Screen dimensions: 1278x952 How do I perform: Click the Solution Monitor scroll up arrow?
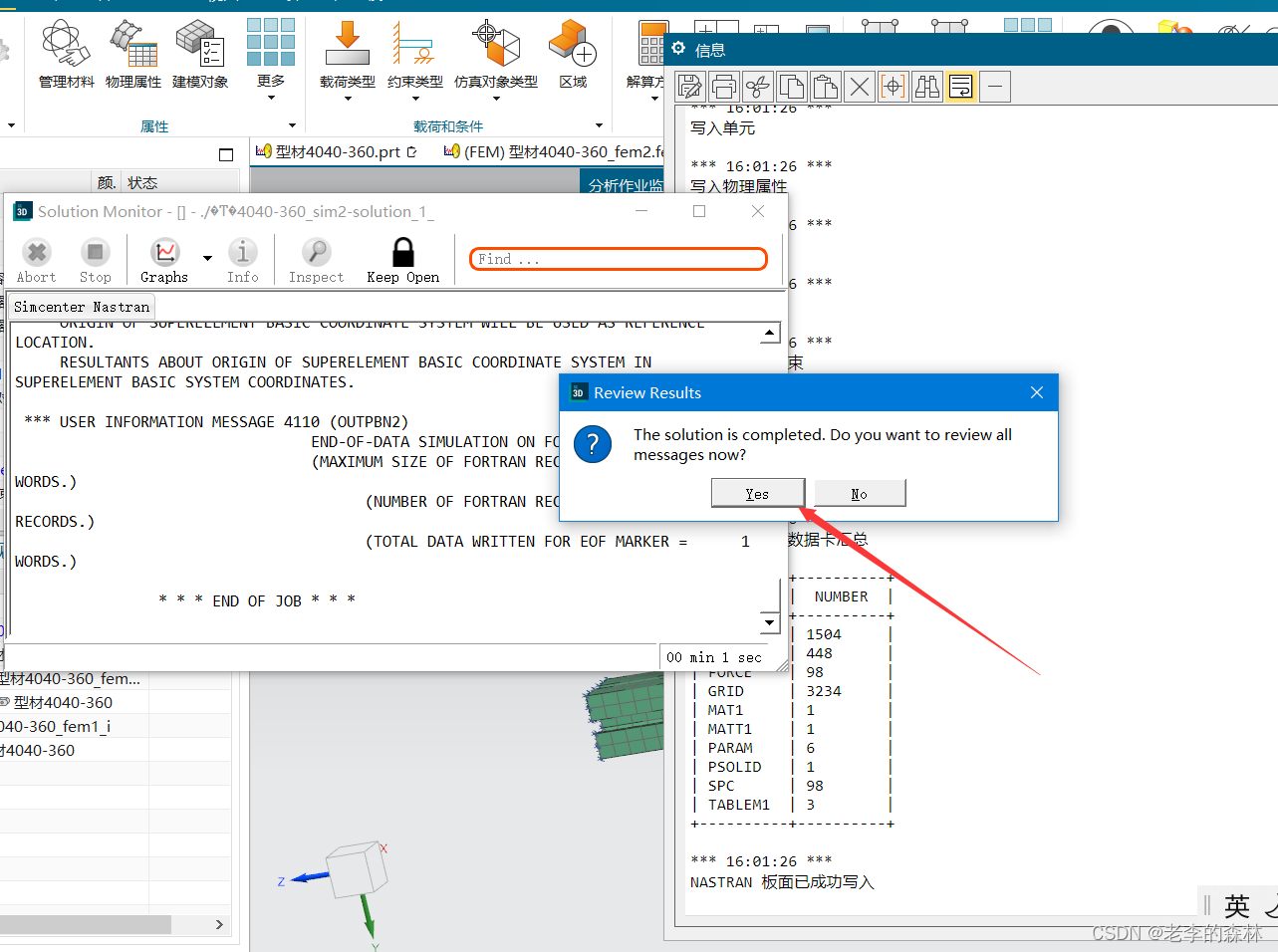(770, 334)
